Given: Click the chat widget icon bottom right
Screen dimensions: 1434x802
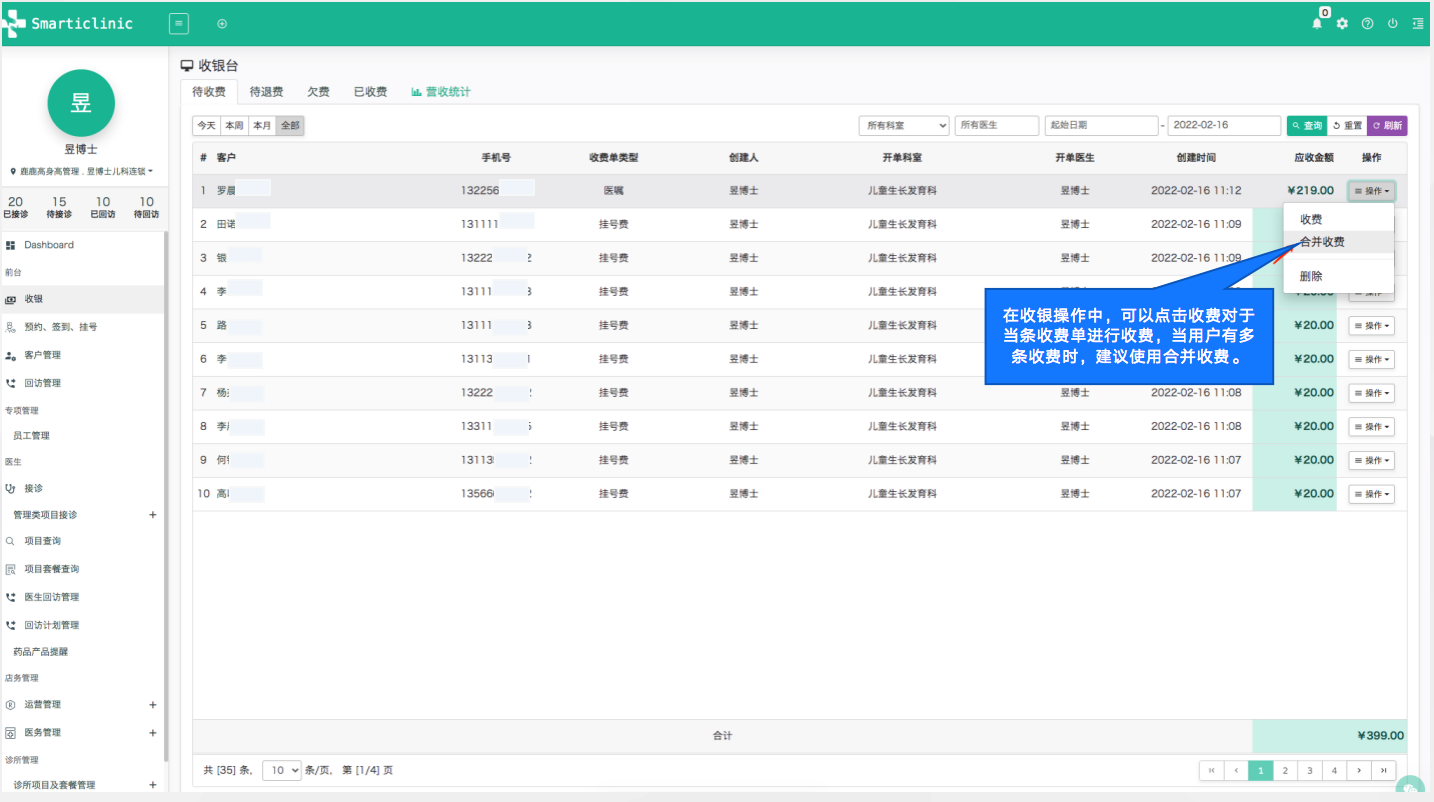Looking at the screenshot, I should pyautogui.click(x=1410, y=789).
